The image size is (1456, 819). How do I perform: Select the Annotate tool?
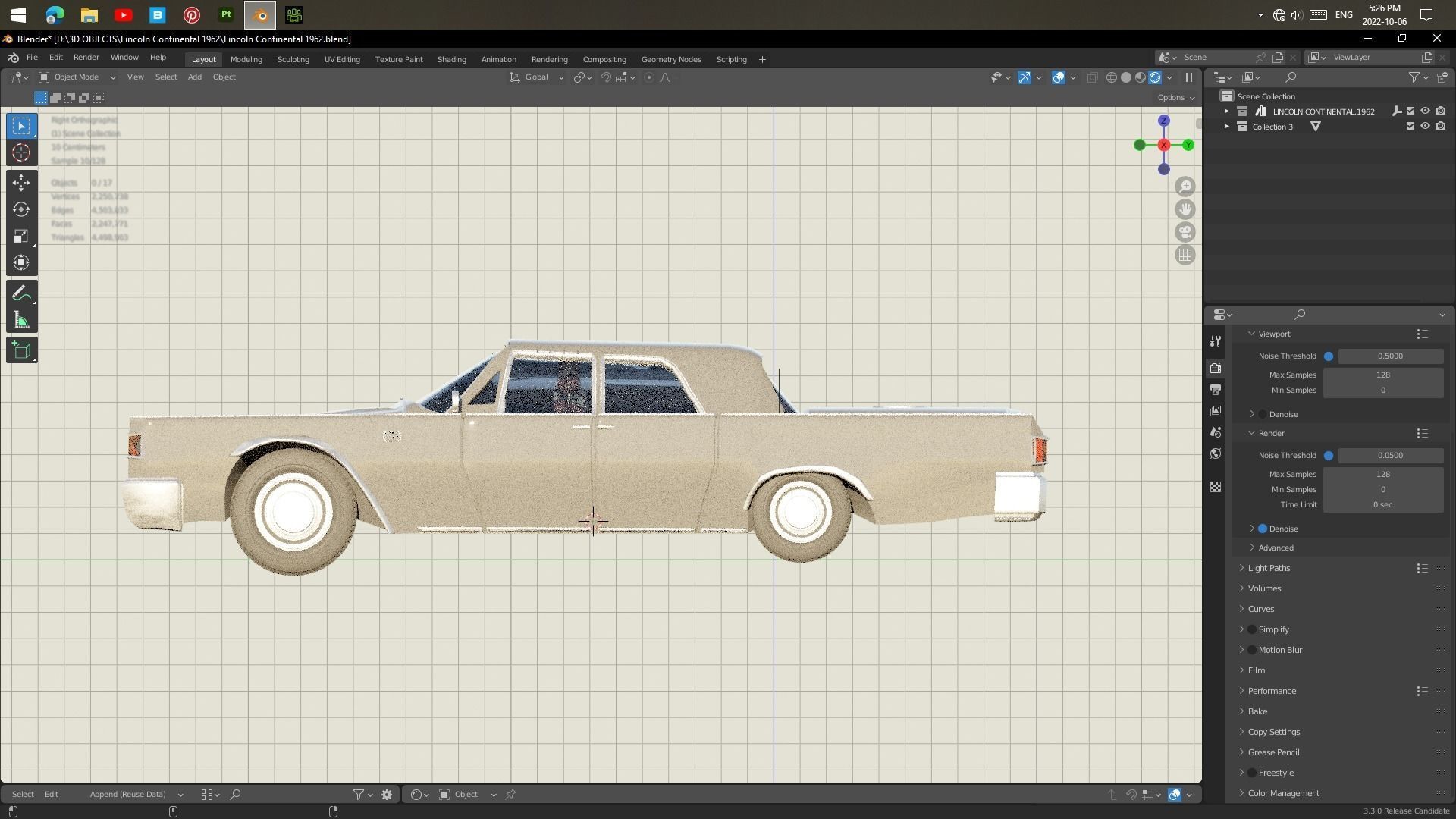[21, 293]
